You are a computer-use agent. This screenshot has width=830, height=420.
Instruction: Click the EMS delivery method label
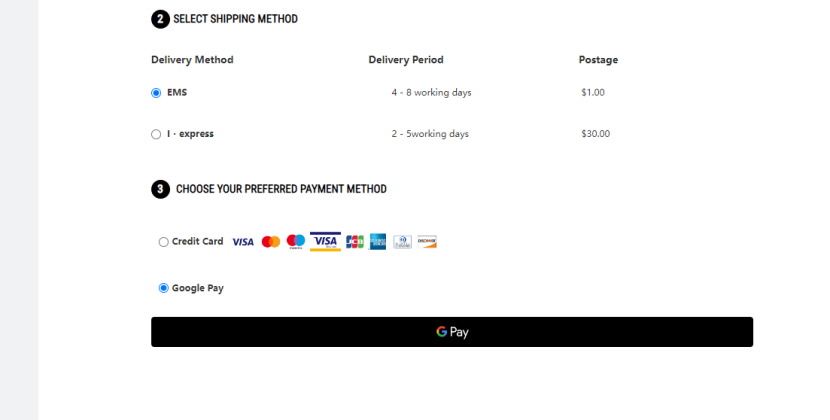pyautogui.click(x=177, y=93)
